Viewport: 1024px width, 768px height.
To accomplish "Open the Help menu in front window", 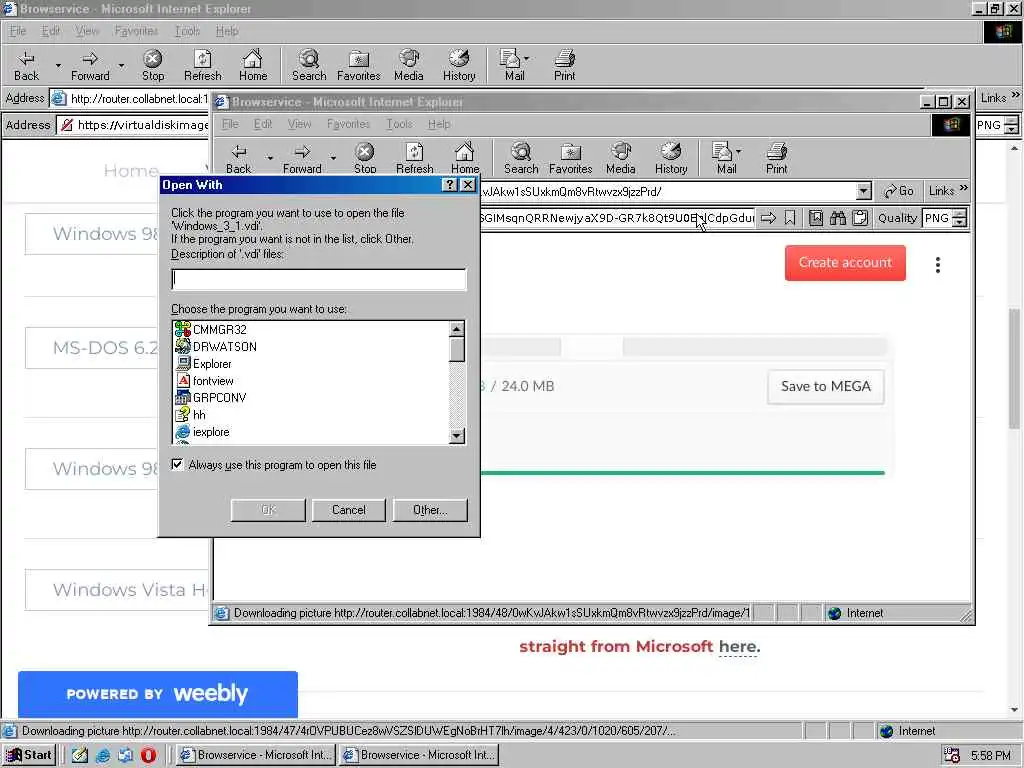I will click(439, 124).
